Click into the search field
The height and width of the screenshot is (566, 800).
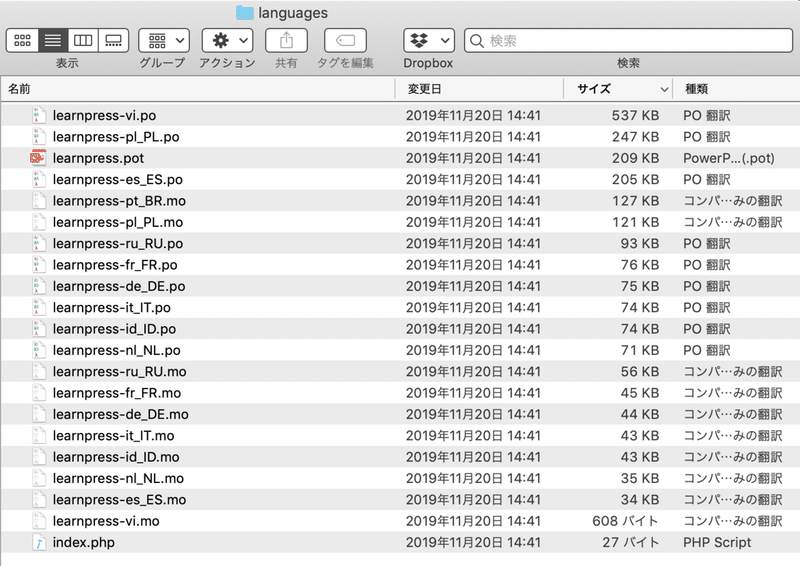628,40
